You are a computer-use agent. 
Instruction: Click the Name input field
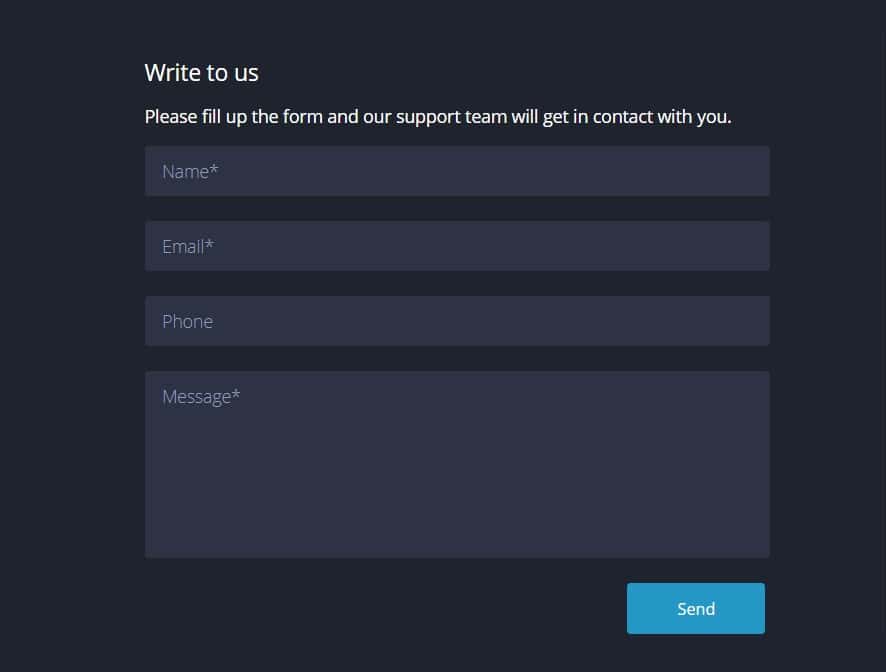tap(457, 171)
